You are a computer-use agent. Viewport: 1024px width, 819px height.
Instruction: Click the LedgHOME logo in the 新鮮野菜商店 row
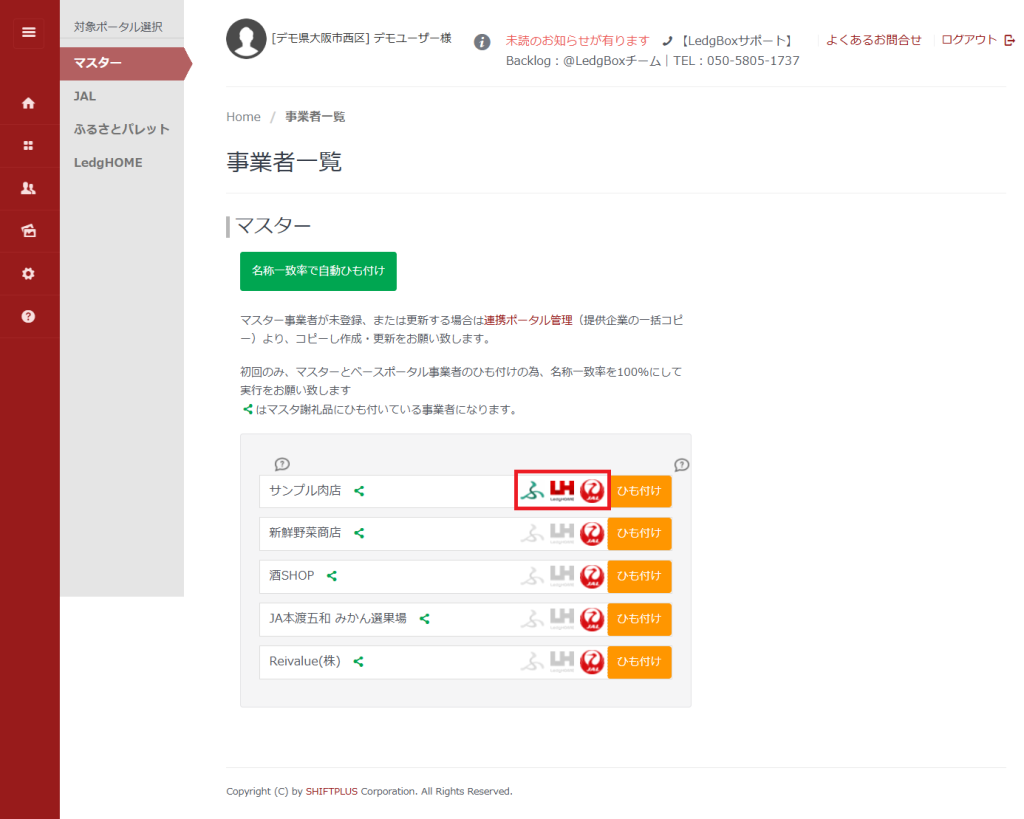click(x=562, y=534)
